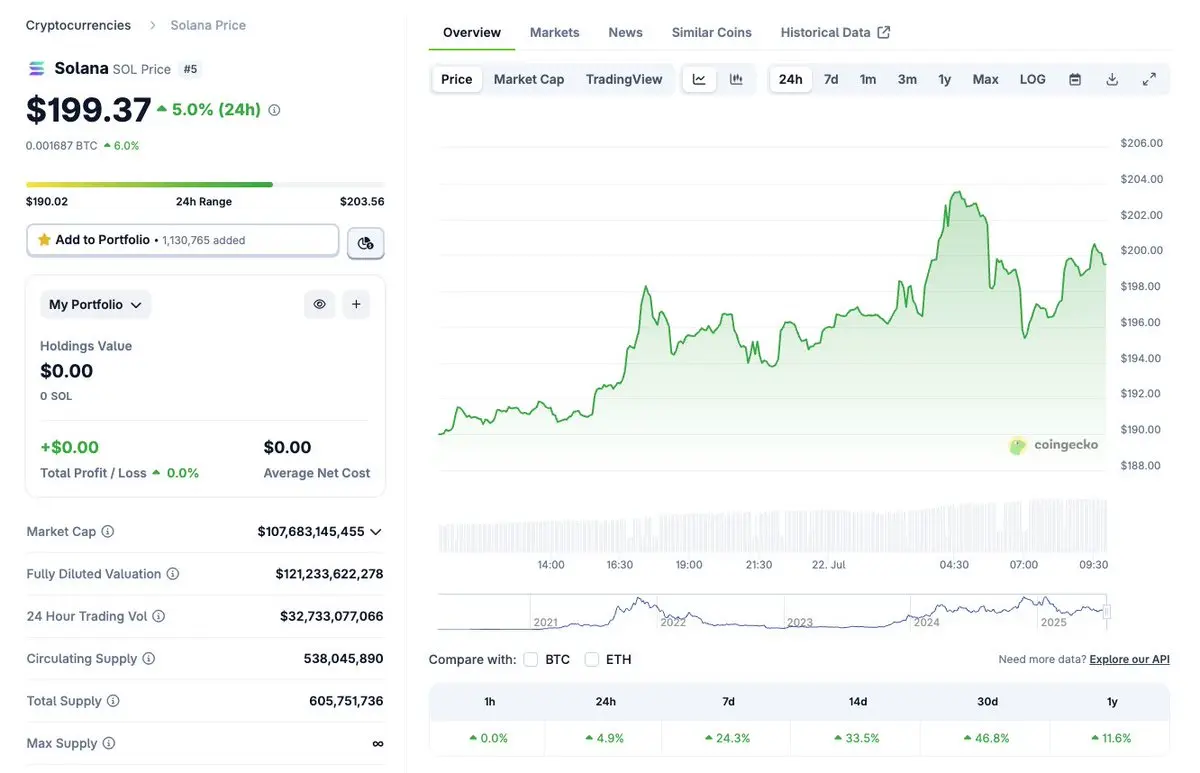The height and width of the screenshot is (773, 1200).
Task: Click the star icon on Add to Portfolio
Action: (44, 240)
